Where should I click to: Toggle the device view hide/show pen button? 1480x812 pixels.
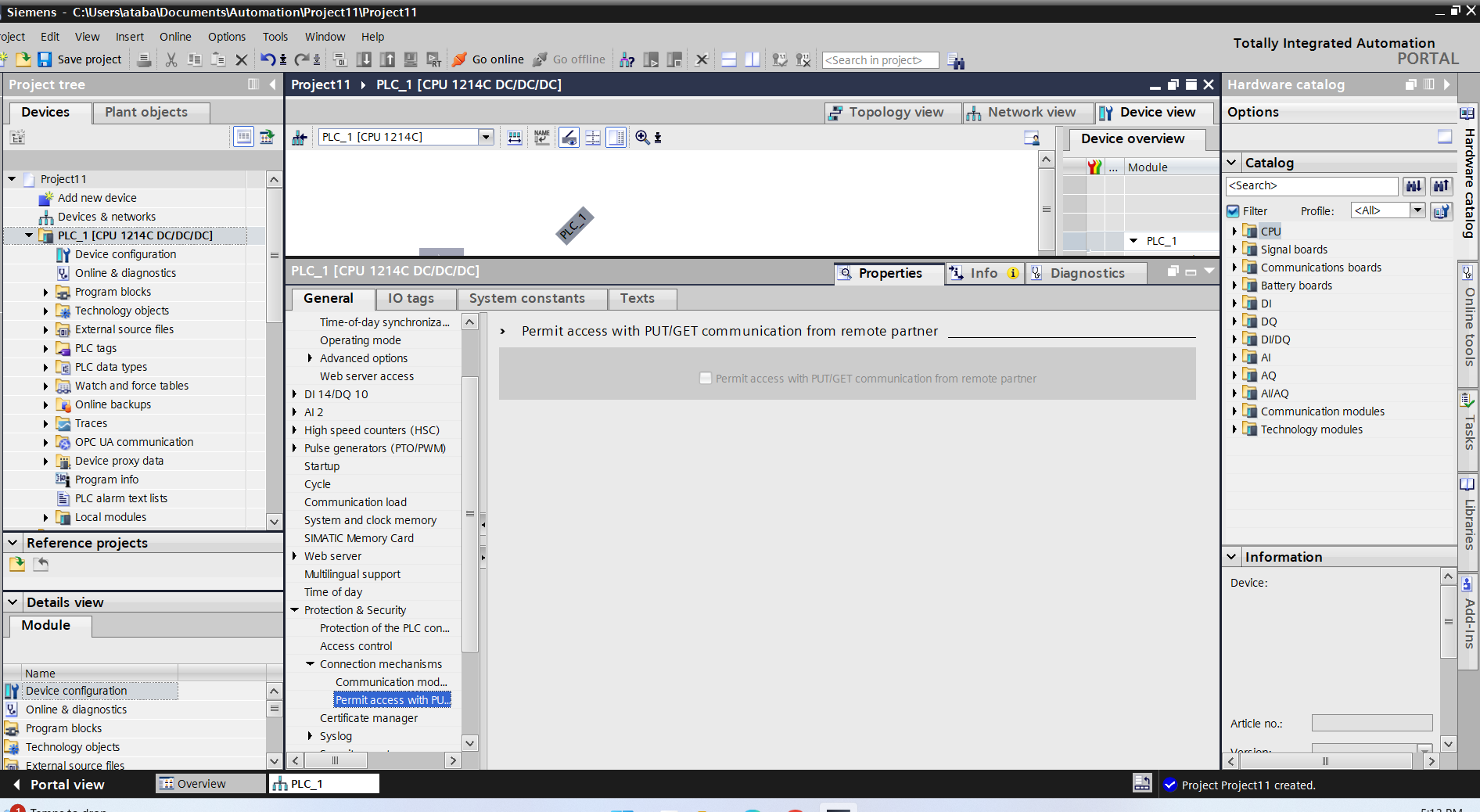[x=569, y=138]
